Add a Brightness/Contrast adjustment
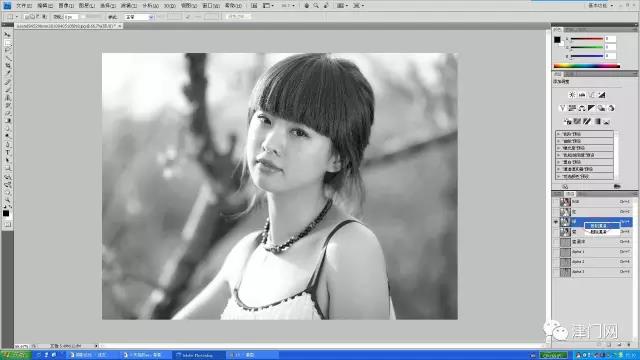Screen dimensions: 640x360 click(x=572, y=95)
